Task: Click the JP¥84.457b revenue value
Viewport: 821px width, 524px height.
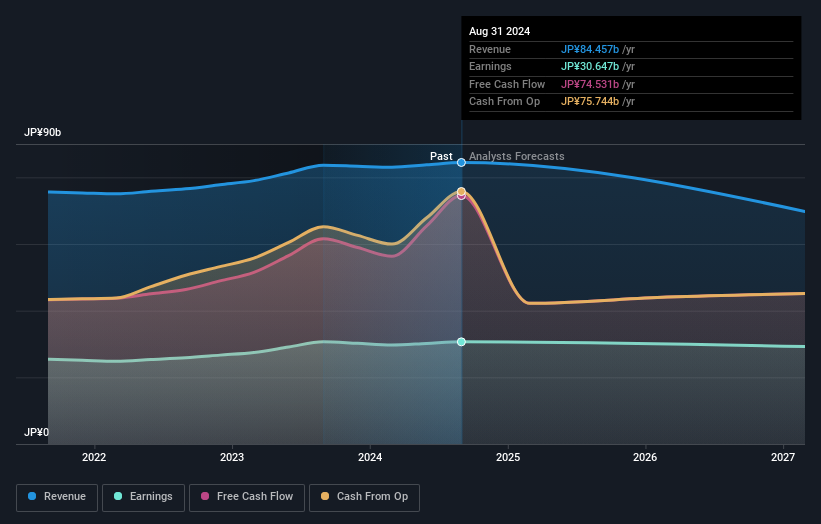Action: (x=590, y=49)
